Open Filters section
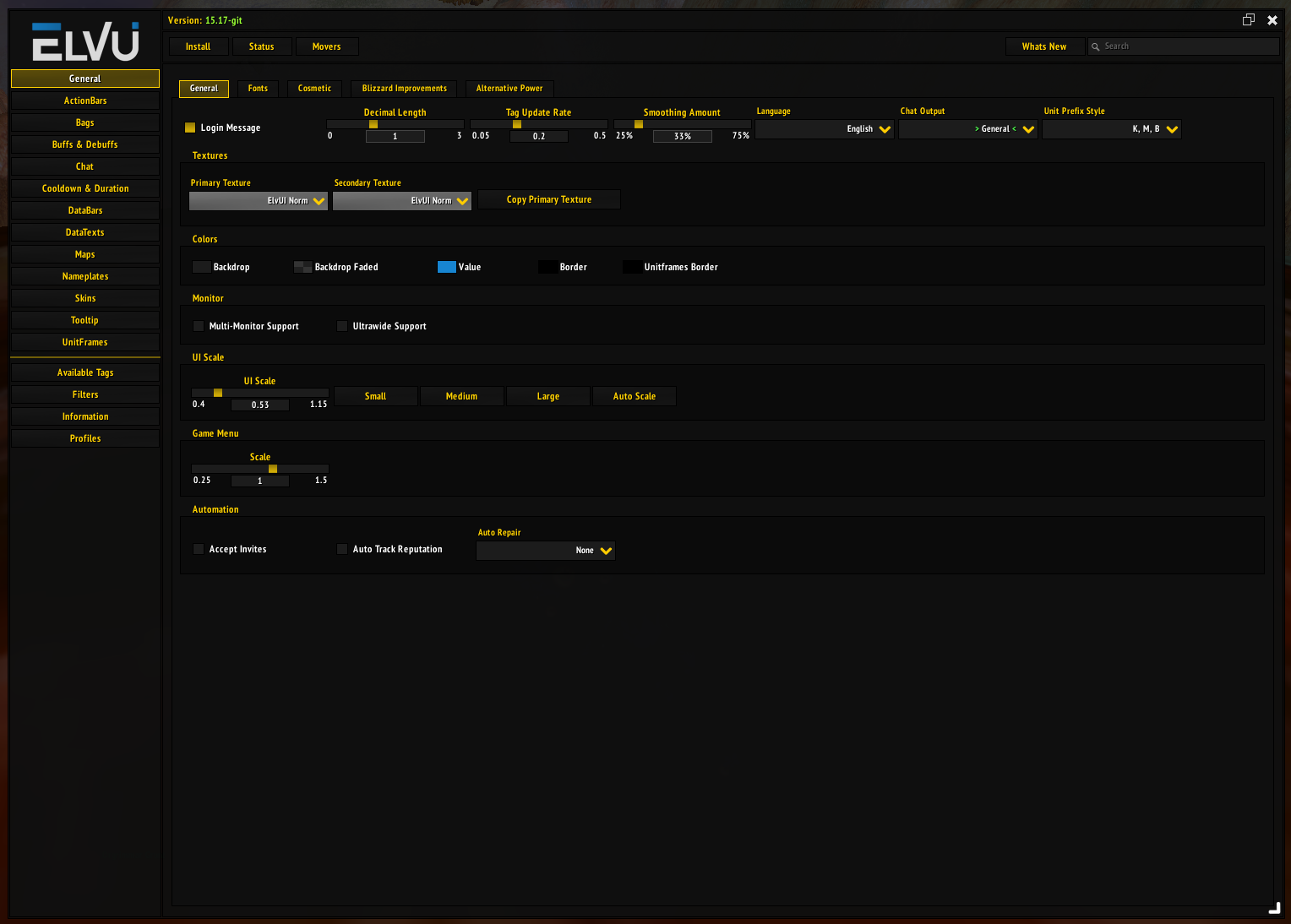The image size is (1291, 924). coord(85,394)
